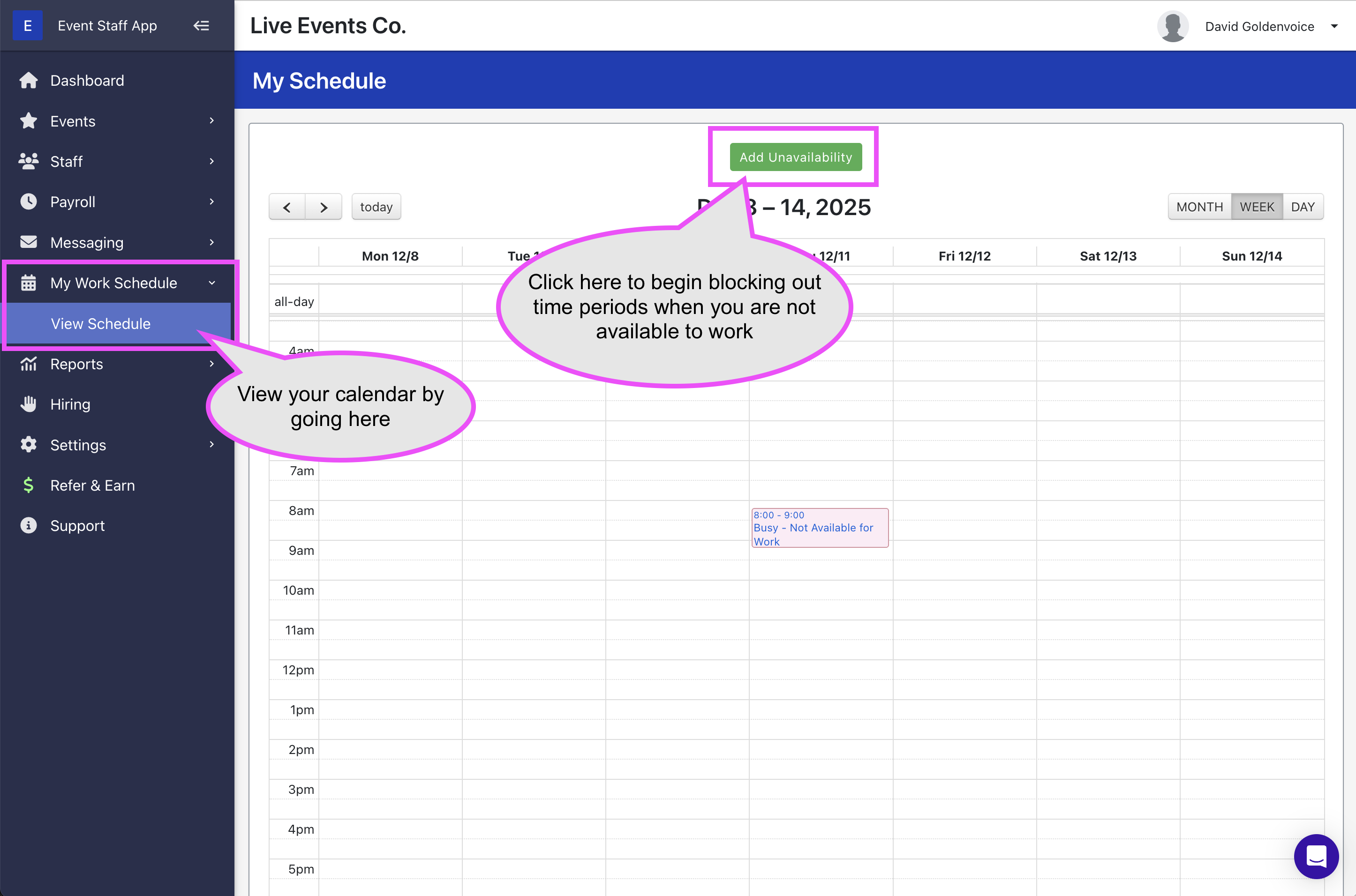Screen dimensions: 1356x896
Task: Switch calendar to MONTH view
Action: tap(1199, 207)
